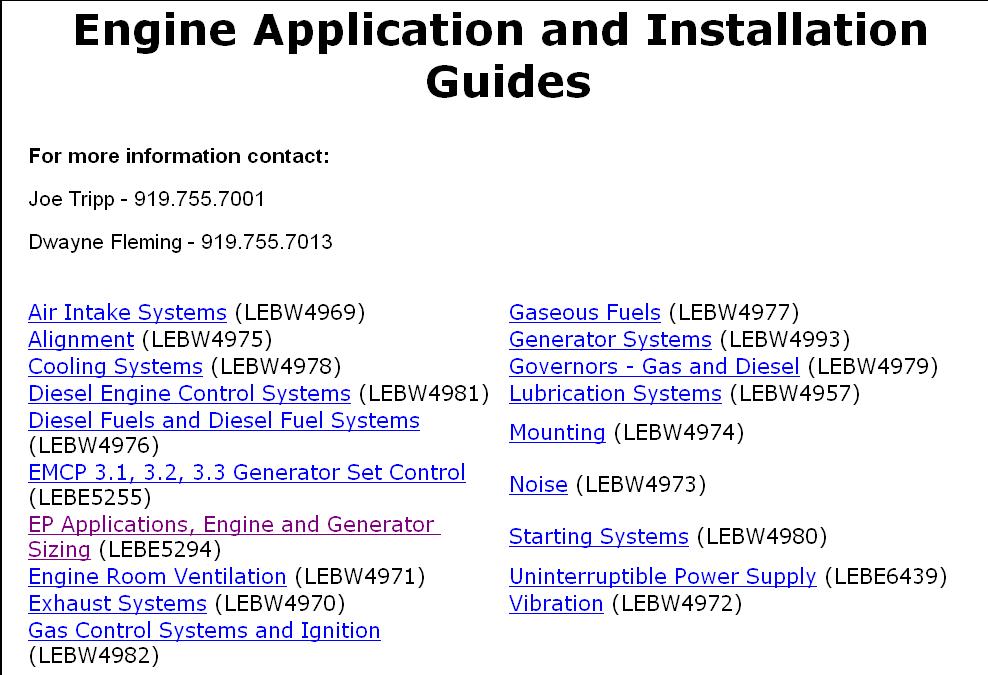Click document code (LEBW4969)

(x=300, y=313)
